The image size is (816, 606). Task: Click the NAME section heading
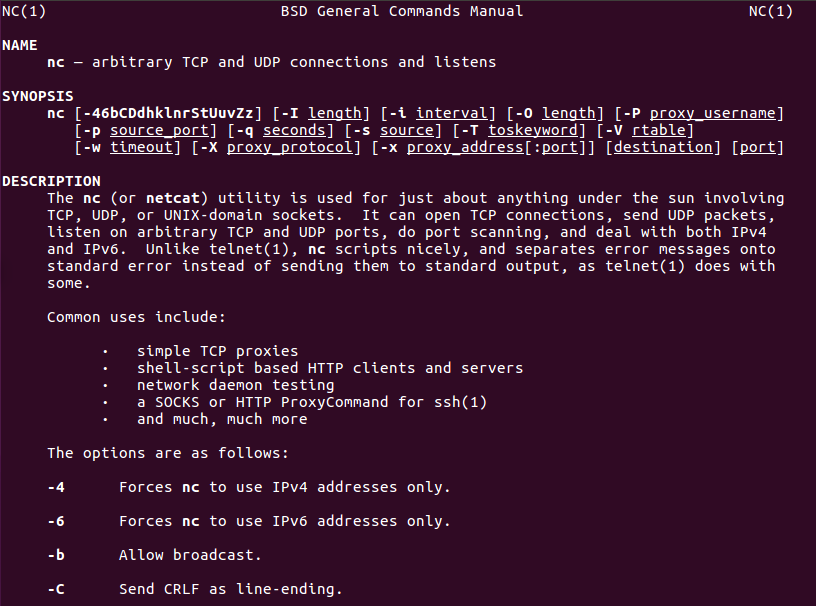pos(20,45)
